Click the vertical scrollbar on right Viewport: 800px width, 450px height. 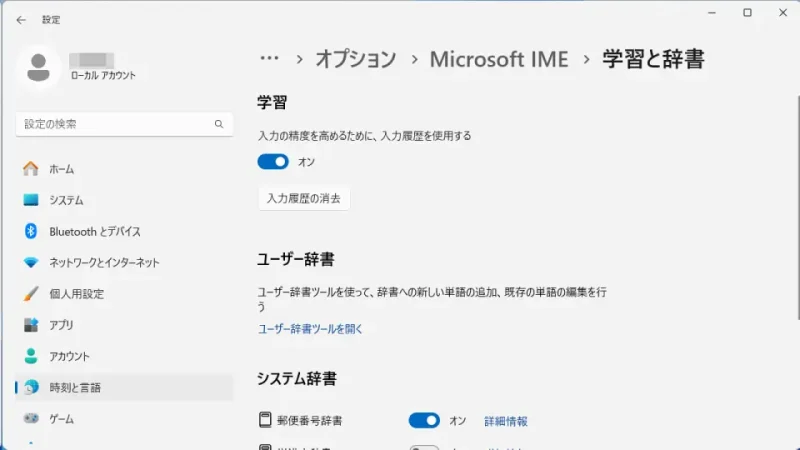click(798, 207)
